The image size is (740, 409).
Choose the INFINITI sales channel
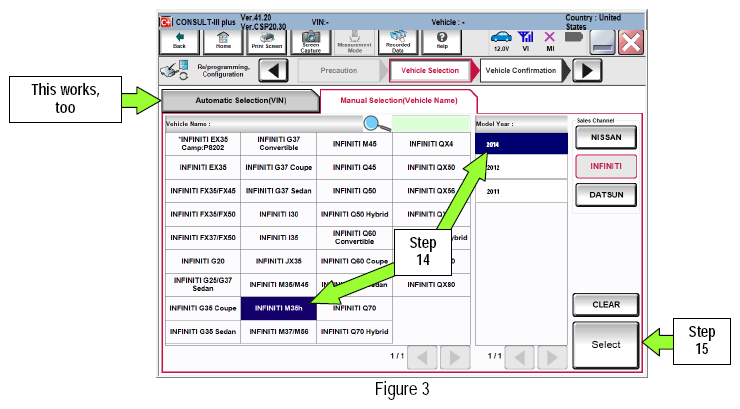606,167
